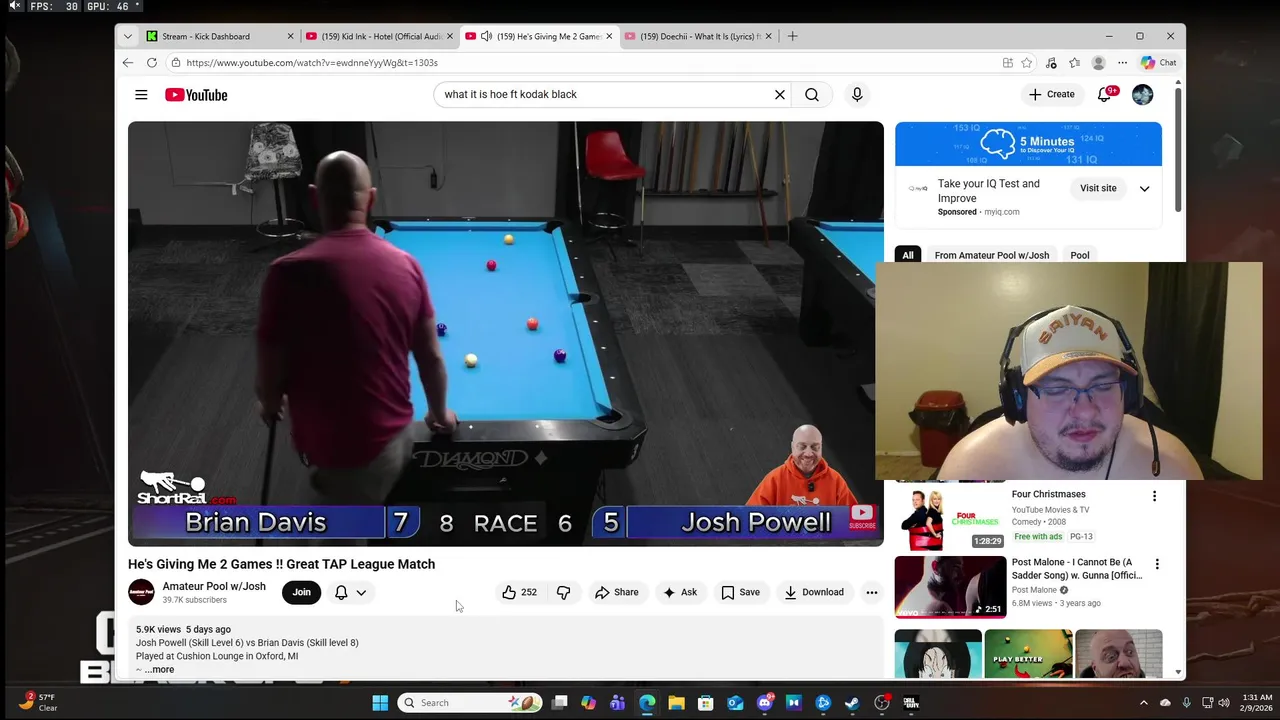Click the 5 Minutes IQ banner ad
This screenshot has width=1280, height=720.
1028,144
